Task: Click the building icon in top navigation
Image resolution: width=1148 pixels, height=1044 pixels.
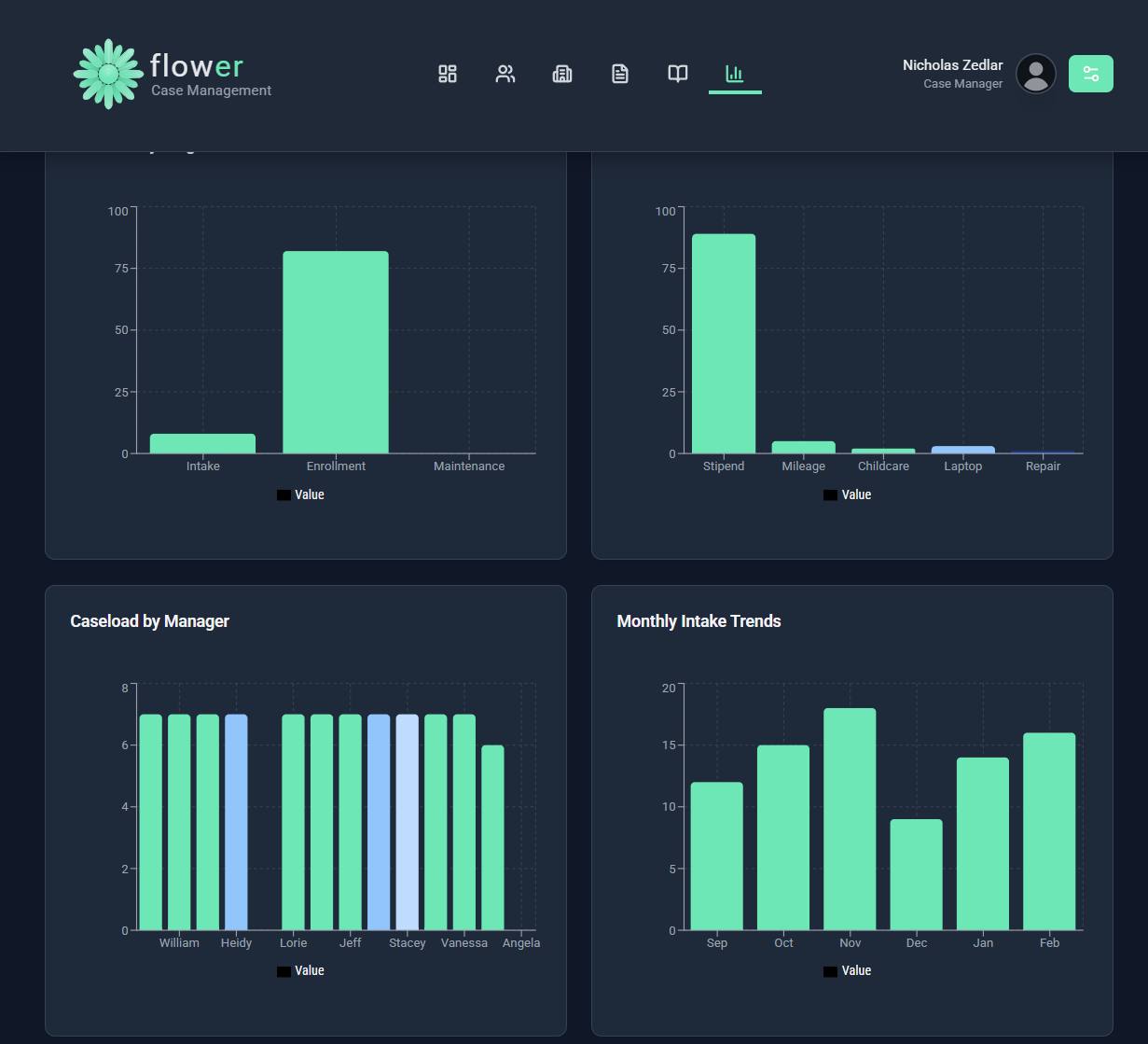Action: tap(562, 74)
